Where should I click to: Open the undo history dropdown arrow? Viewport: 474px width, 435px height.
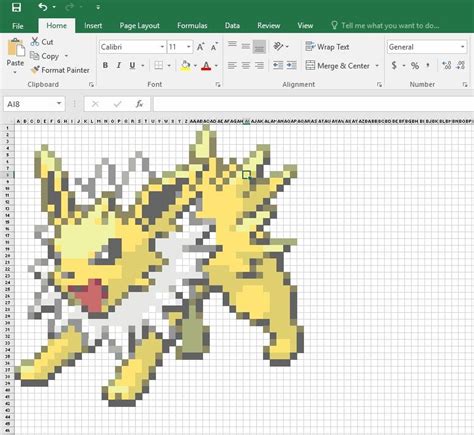click(x=54, y=7)
